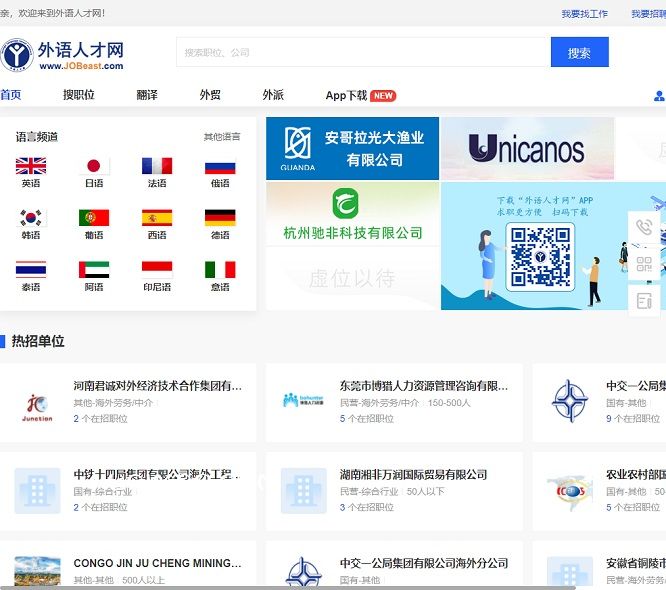Click the QR code floating sidebar icon
The height and width of the screenshot is (590, 666).
coord(644,264)
